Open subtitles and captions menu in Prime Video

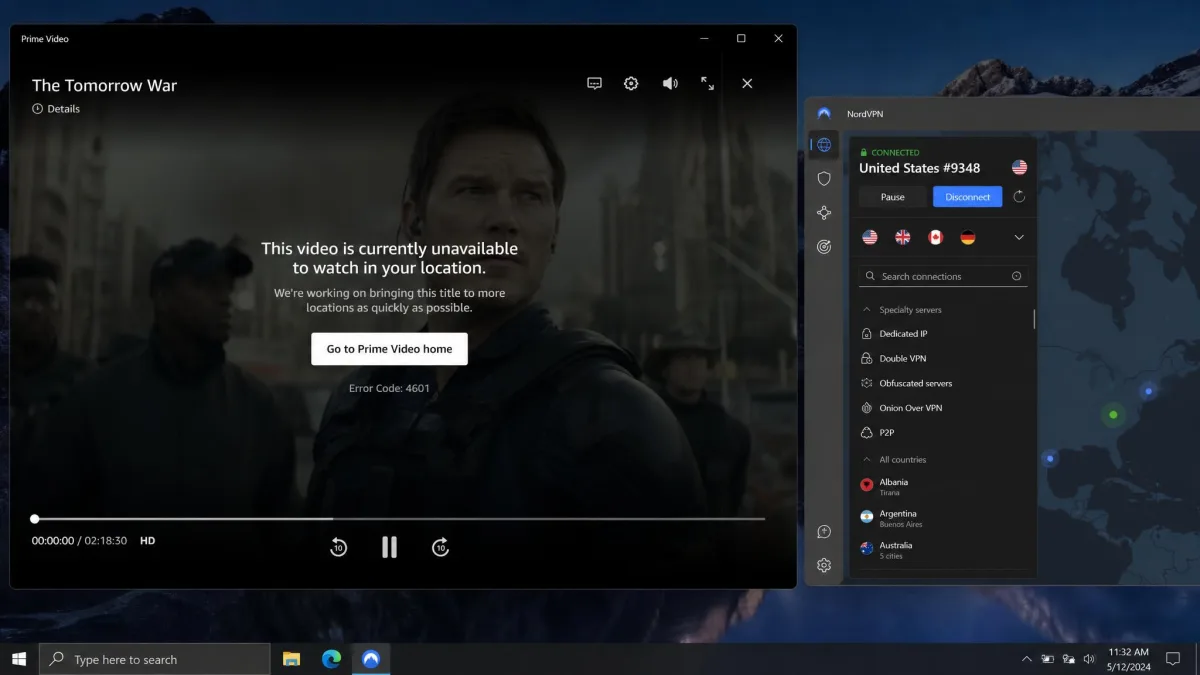(594, 83)
